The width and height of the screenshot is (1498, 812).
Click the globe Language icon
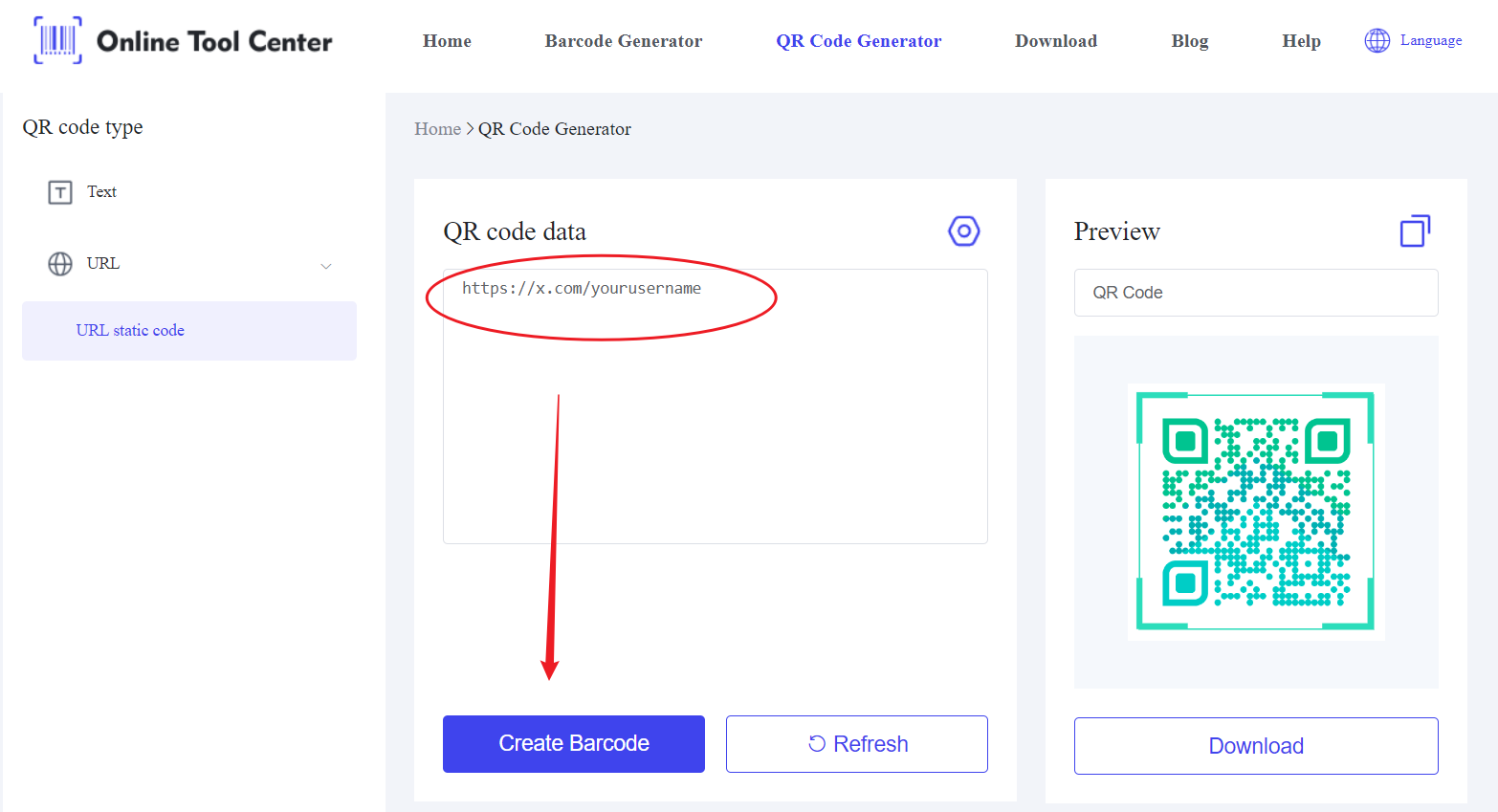click(x=1377, y=40)
